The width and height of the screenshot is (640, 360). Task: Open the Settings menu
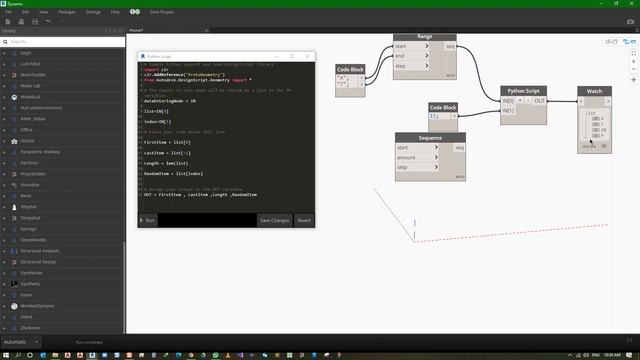tap(93, 12)
